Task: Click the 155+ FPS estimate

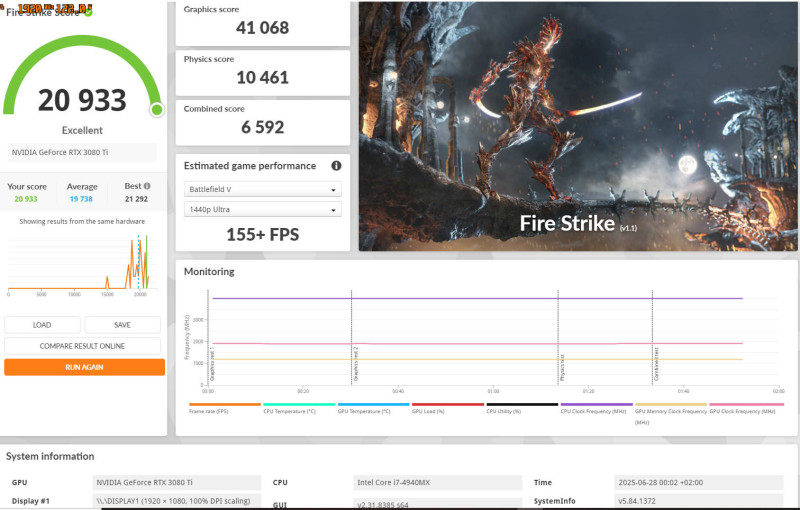Action: [x=262, y=235]
